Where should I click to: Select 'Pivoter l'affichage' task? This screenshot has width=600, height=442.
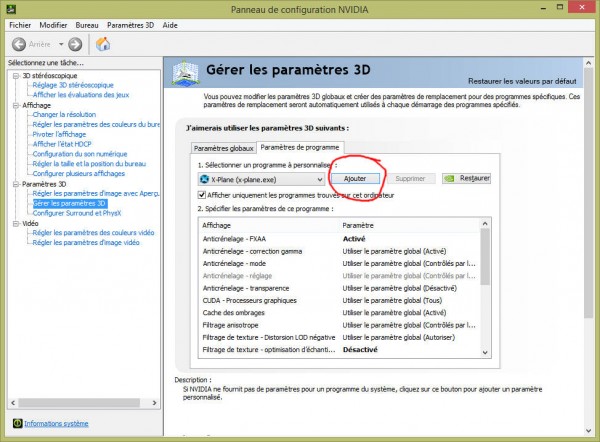tap(59, 134)
